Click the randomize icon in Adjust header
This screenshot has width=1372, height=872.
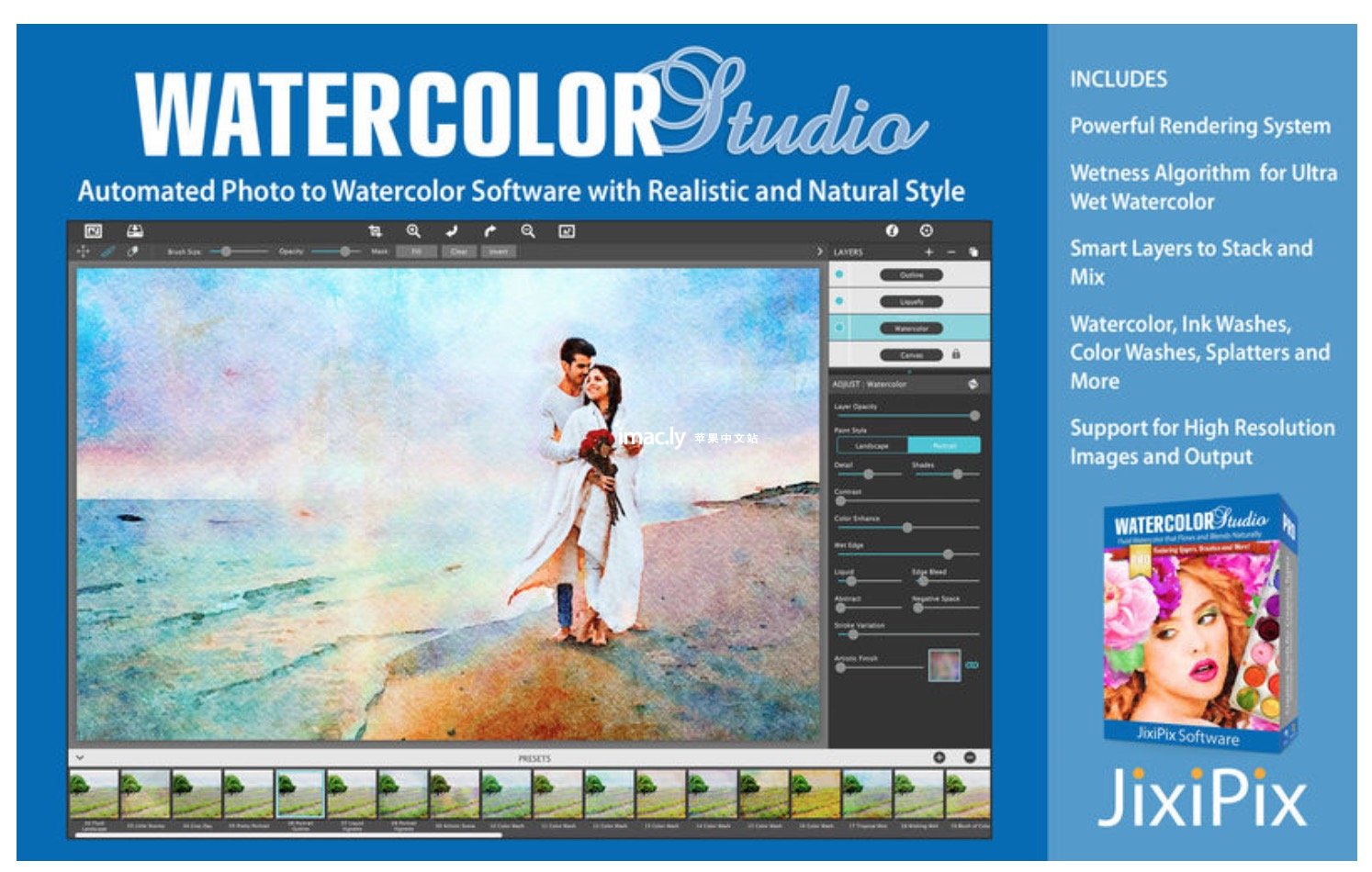tap(973, 385)
